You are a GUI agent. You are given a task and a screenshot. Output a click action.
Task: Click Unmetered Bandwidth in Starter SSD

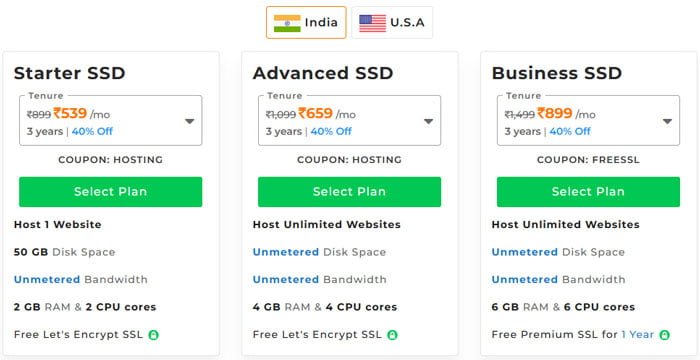coord(81,280)
